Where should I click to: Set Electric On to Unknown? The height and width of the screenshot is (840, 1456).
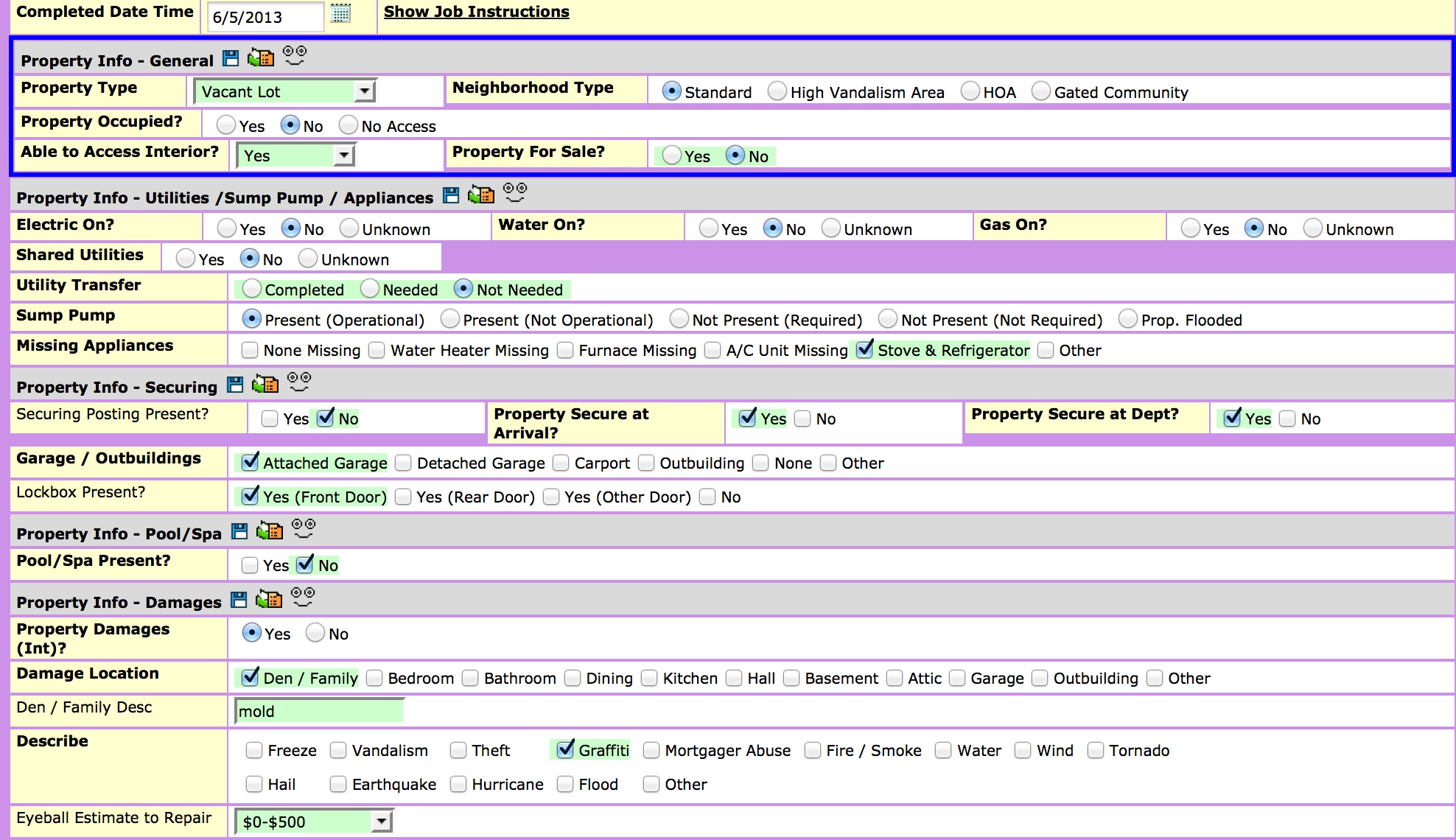(349, 228)
